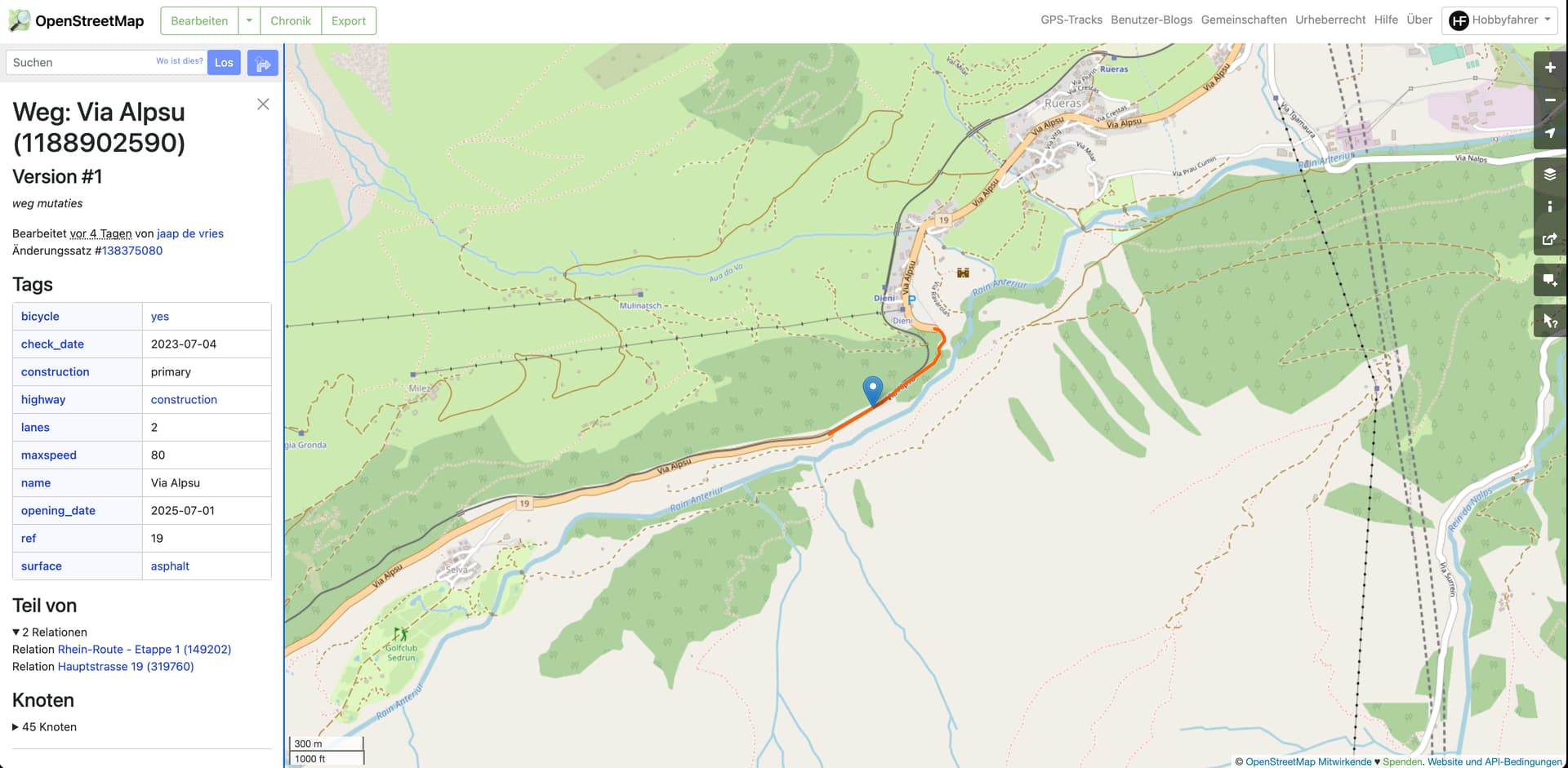
Task: Close the Weg Via Alpsu sidebar
Action: point(263,104)
